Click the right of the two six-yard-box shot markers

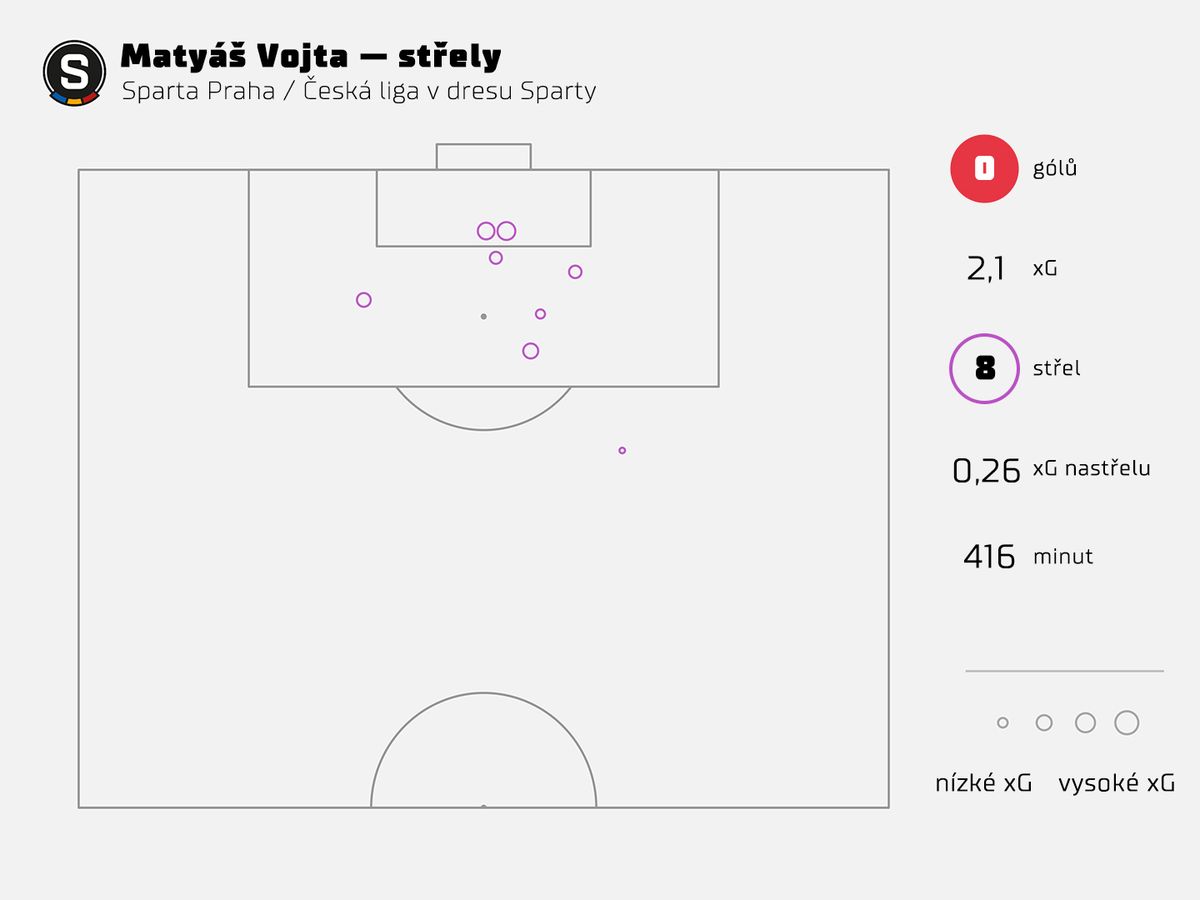pyautogui.click(x=507, y=231)
